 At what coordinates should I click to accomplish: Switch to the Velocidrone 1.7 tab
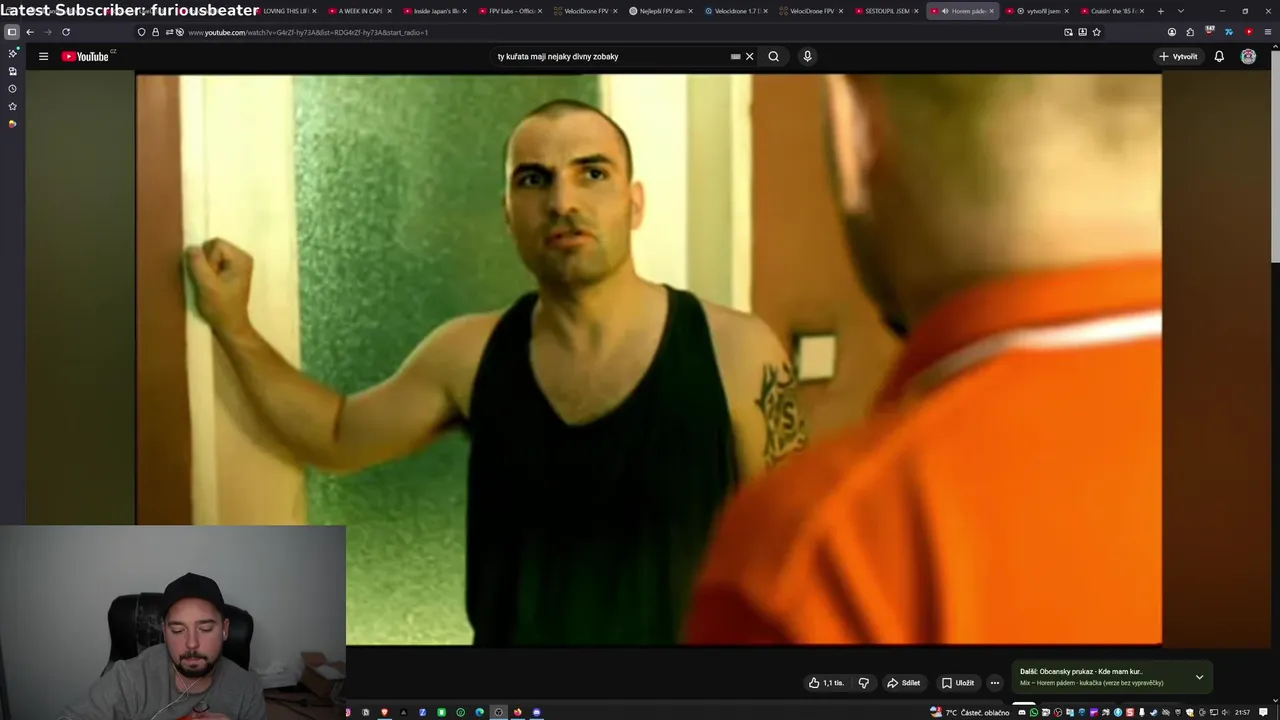click(736, 11)
